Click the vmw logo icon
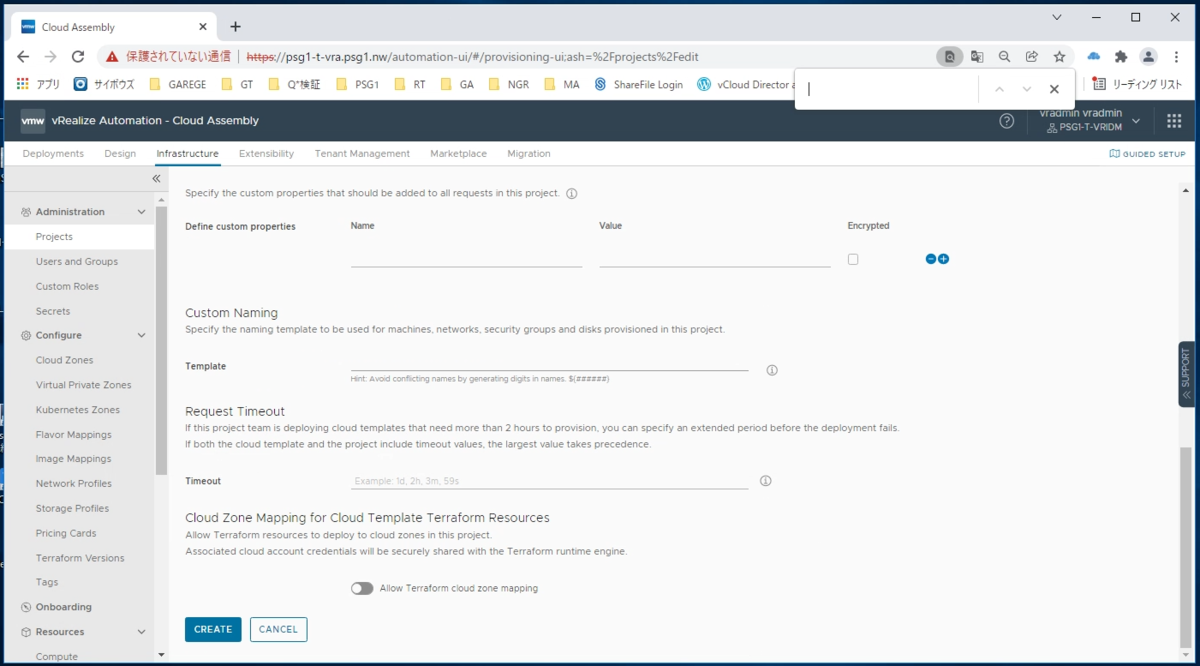This screenshot has height=666, width=1200. pos(32,121)
